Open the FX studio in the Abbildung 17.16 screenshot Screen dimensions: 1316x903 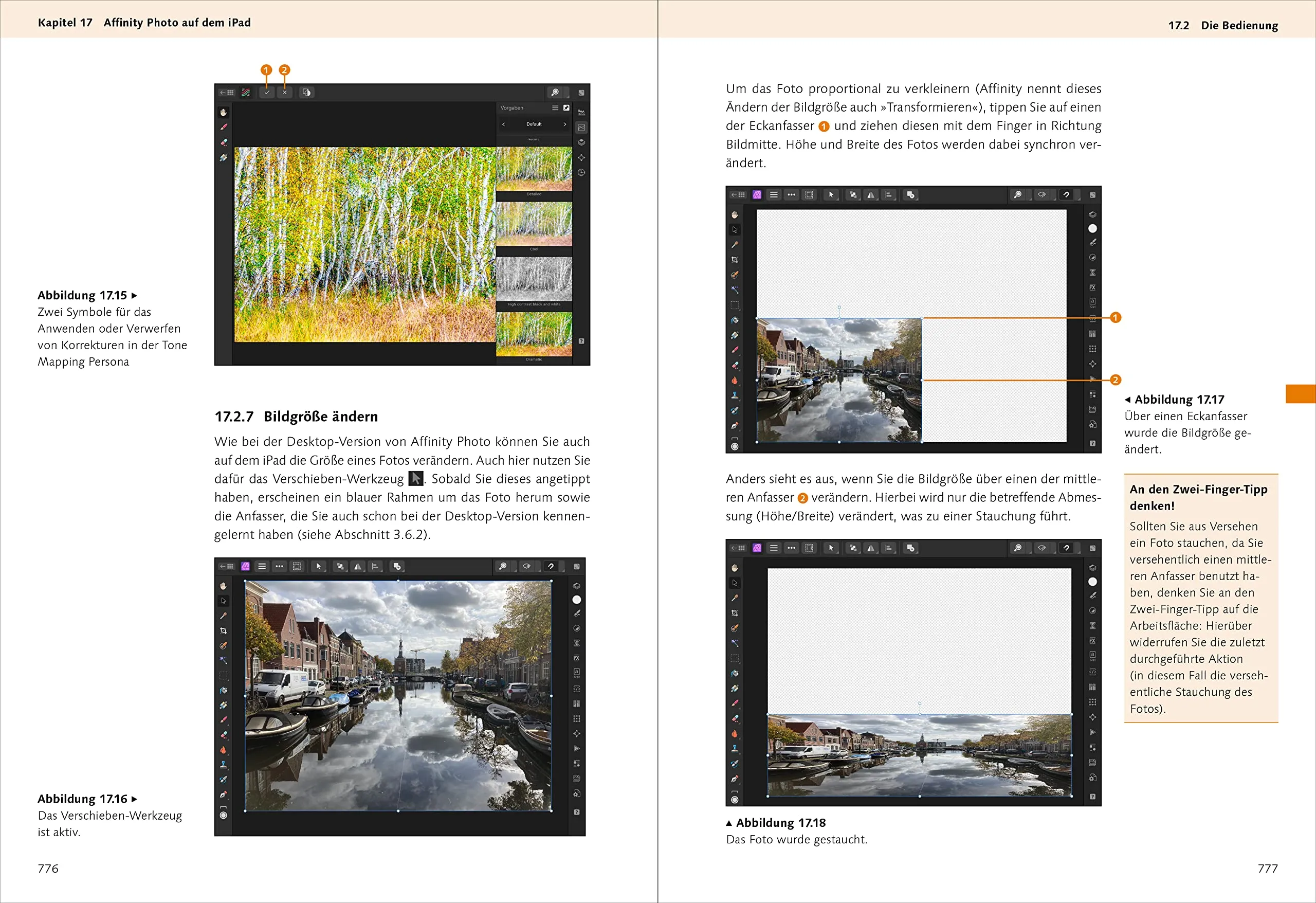click(576, 658)
